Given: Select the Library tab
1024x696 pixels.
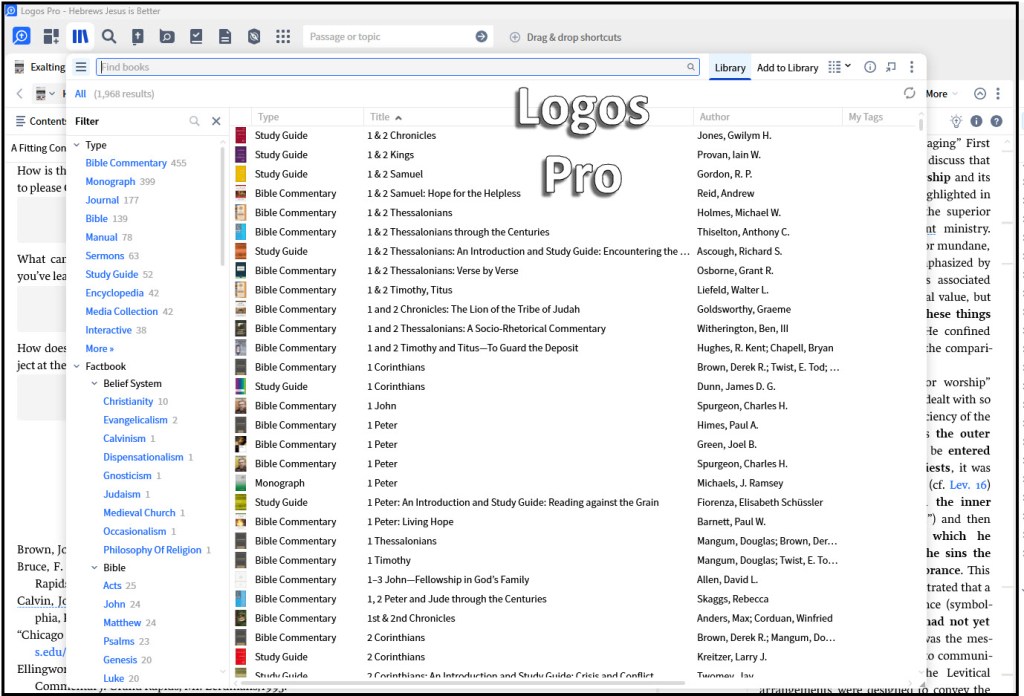Looking at the screenshot, I should (x=730, y=68).
